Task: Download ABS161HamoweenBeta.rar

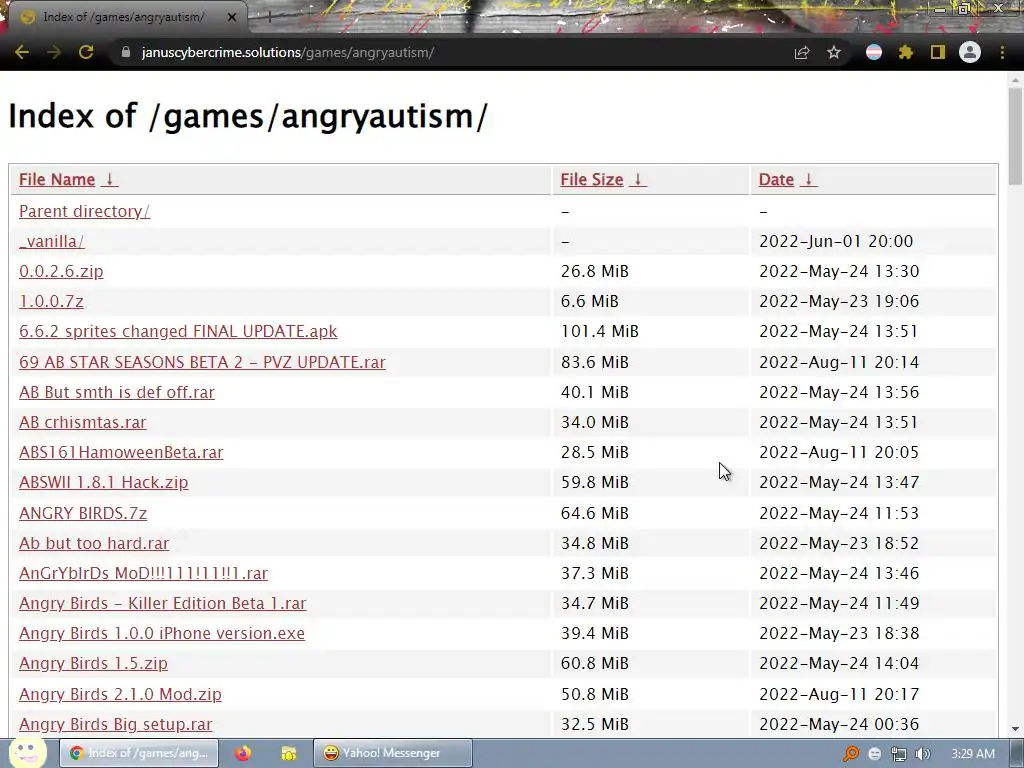Action: 121,452
